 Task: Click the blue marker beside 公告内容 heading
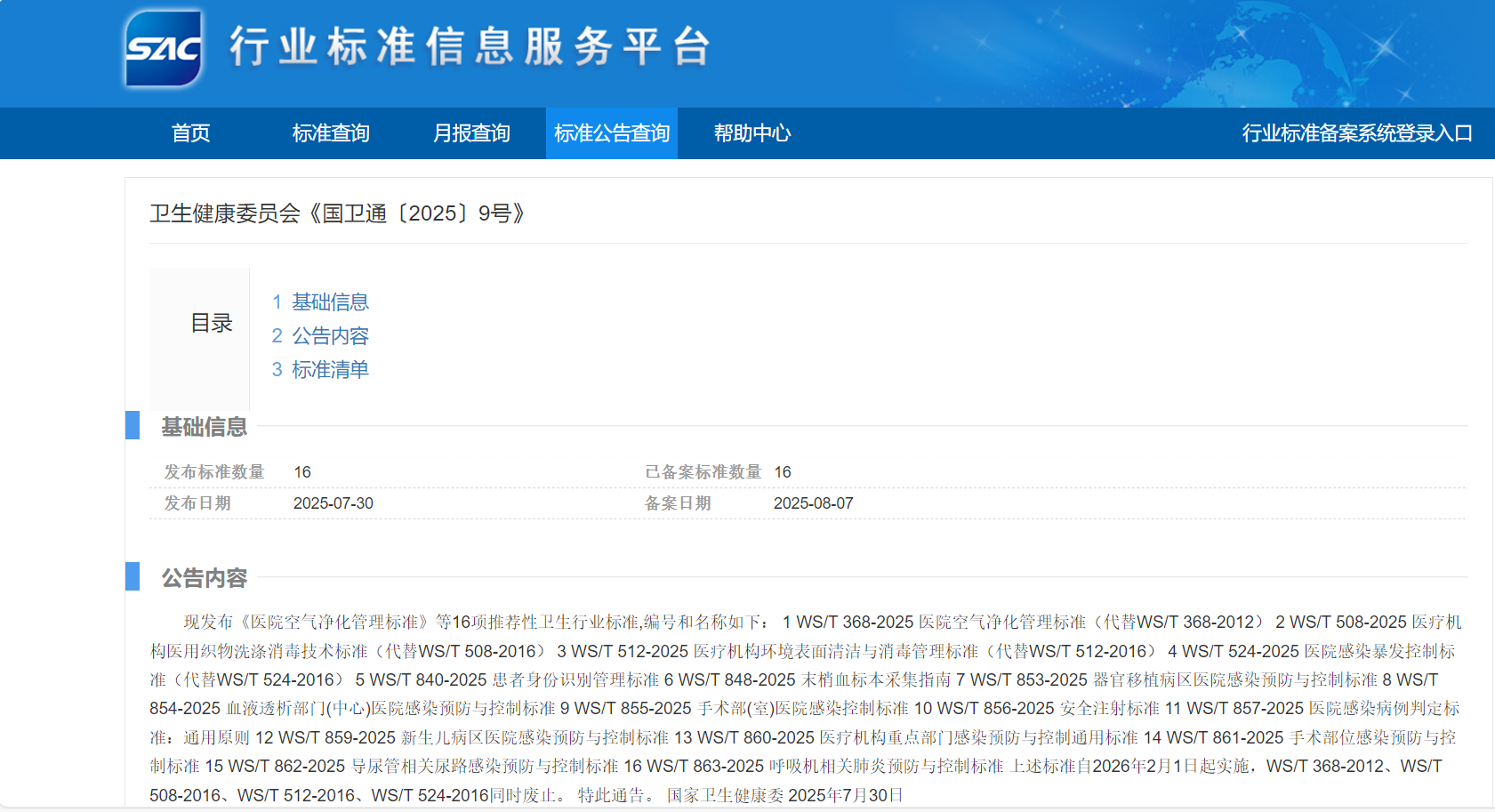click(133, 576)
